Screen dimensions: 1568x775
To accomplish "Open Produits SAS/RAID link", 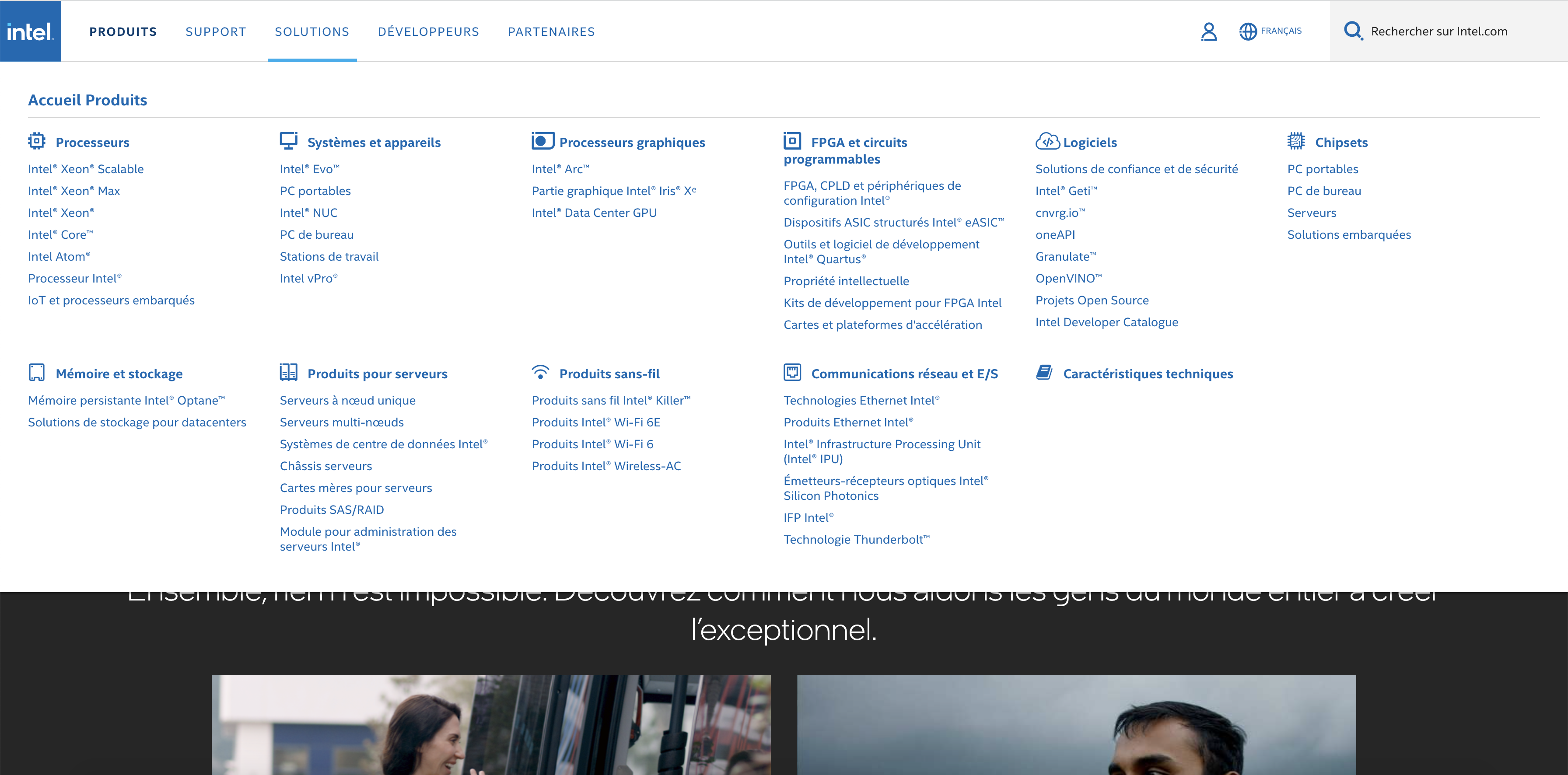I will [332, 510].
